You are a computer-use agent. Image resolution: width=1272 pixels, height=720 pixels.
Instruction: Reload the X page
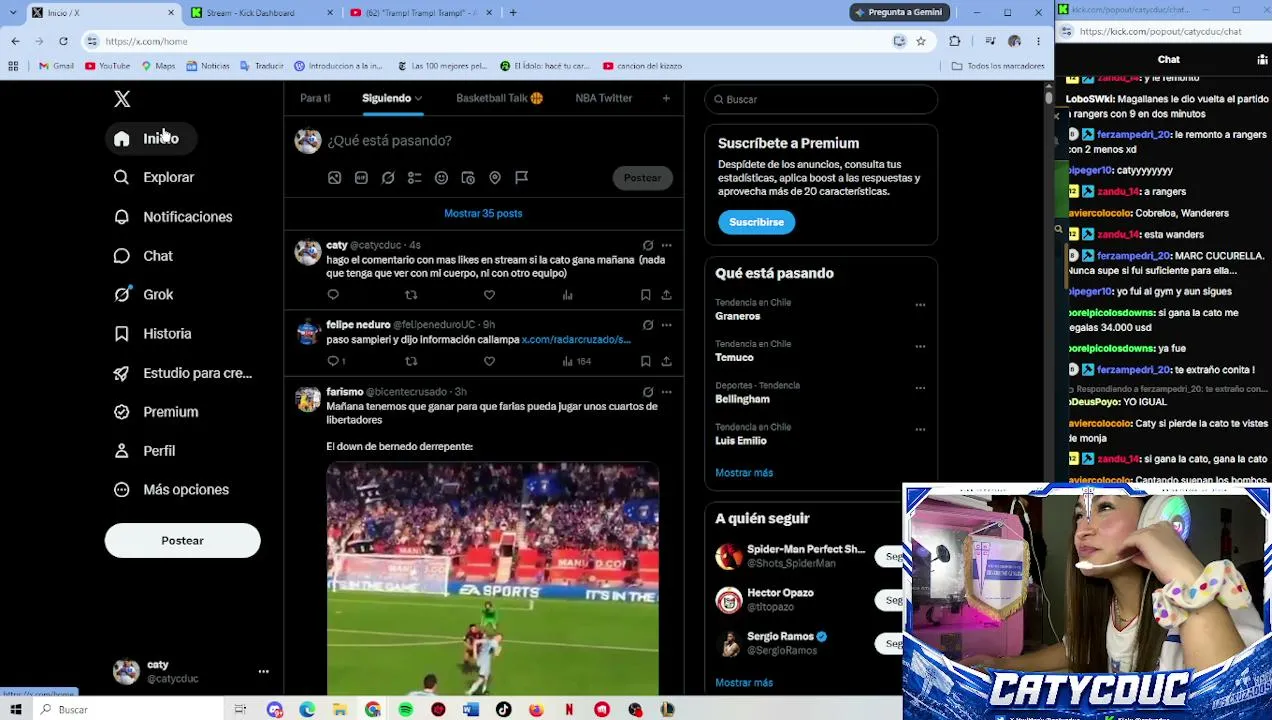pos(63,41)
